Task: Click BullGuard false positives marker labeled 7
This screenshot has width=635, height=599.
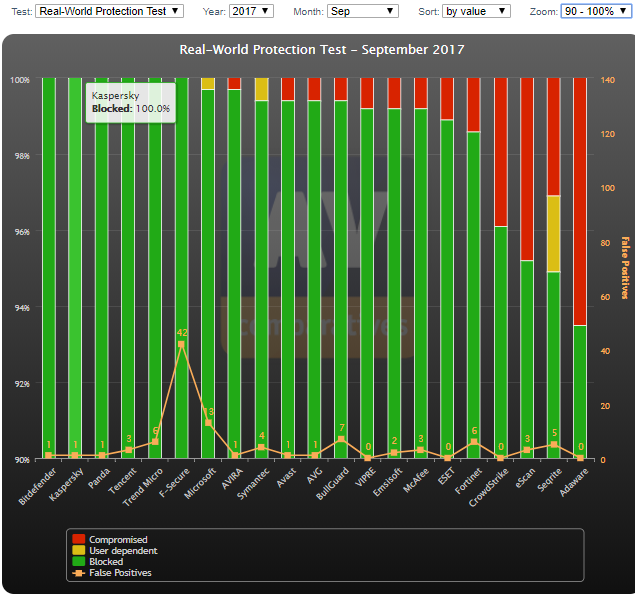Action: pyautogui.click(x=341, y=439)
